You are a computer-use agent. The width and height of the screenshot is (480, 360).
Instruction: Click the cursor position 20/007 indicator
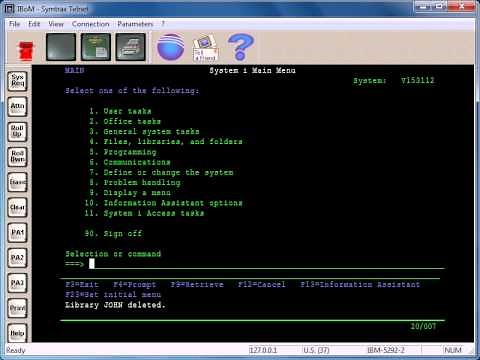(x=423, y=326)
